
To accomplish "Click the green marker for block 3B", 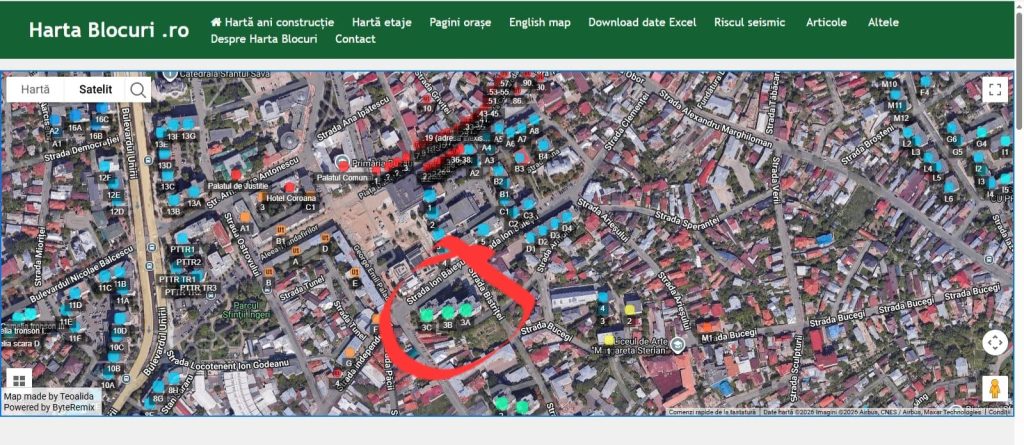I will (448, 312).
